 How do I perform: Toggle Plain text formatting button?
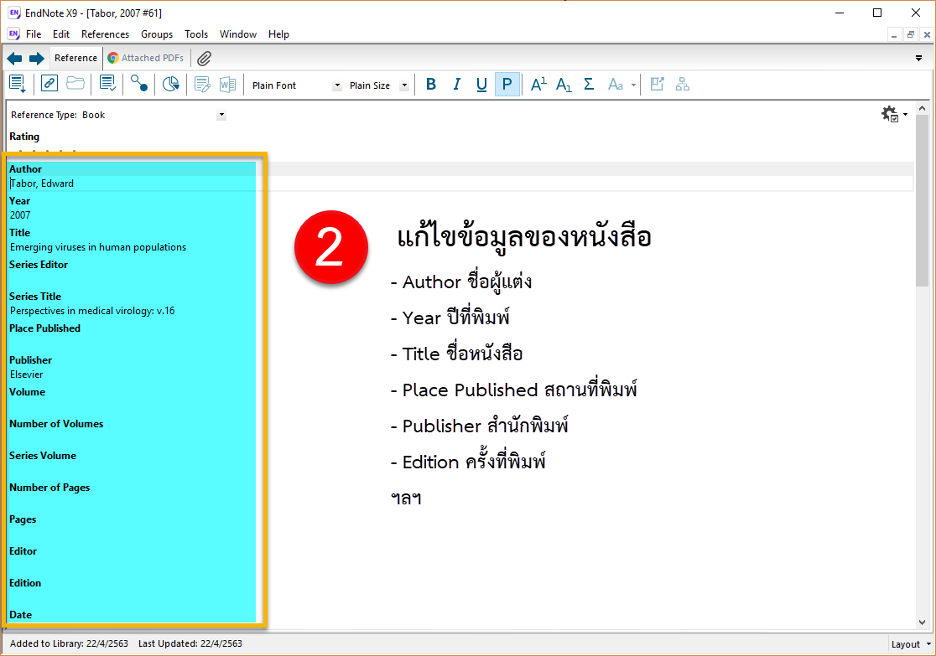[507, 85]
